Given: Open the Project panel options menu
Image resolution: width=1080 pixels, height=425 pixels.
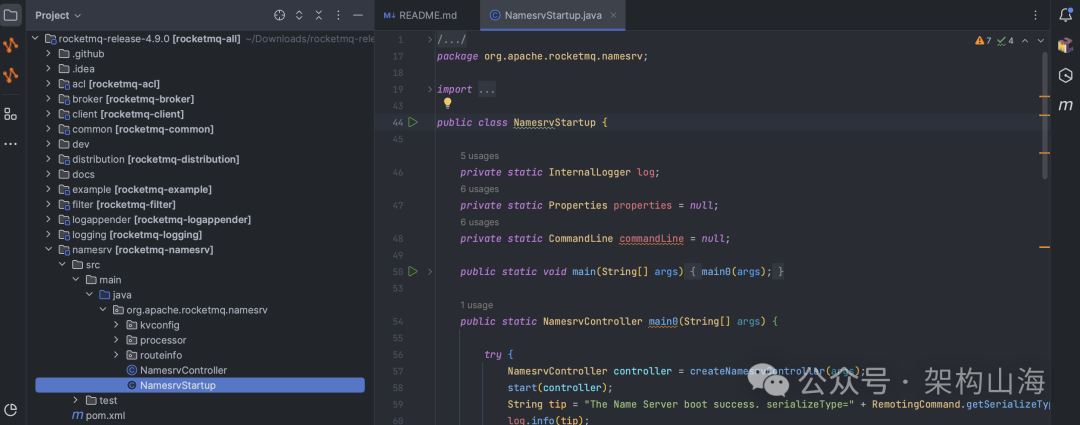Looking at the screenshot, I should click(338, 15).
